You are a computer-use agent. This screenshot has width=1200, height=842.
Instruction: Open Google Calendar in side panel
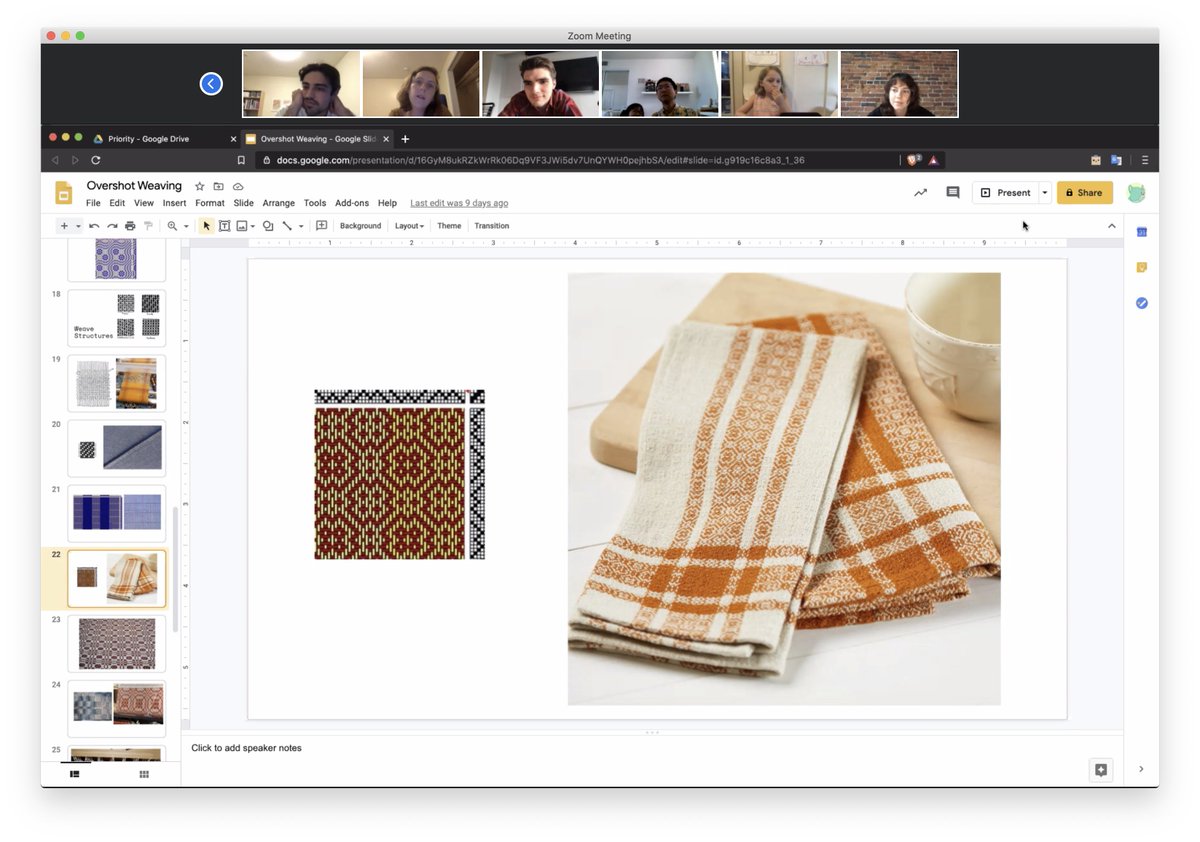pos(1141,232)
